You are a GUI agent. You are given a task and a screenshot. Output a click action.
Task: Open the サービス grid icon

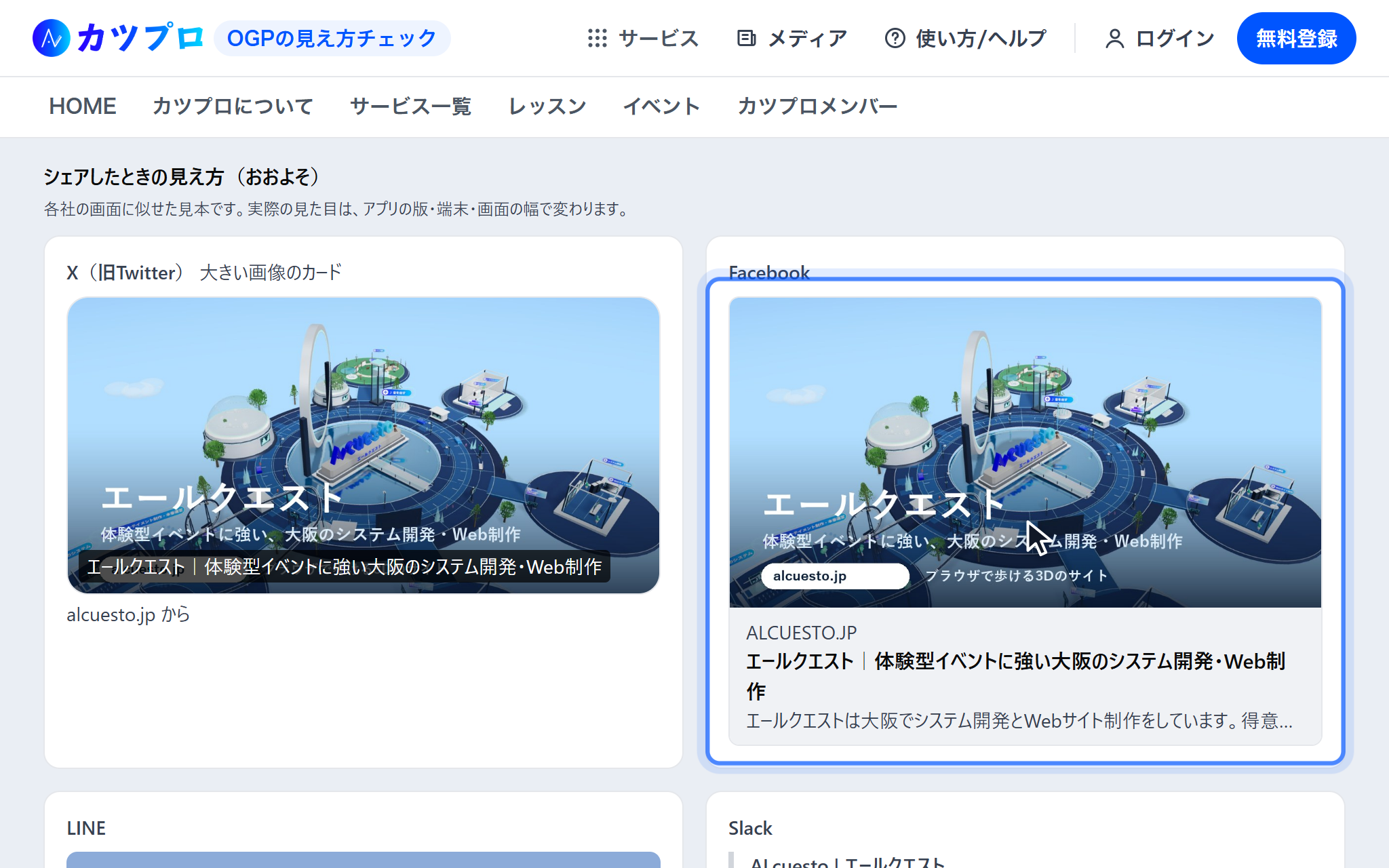click(x=598, y=39)
